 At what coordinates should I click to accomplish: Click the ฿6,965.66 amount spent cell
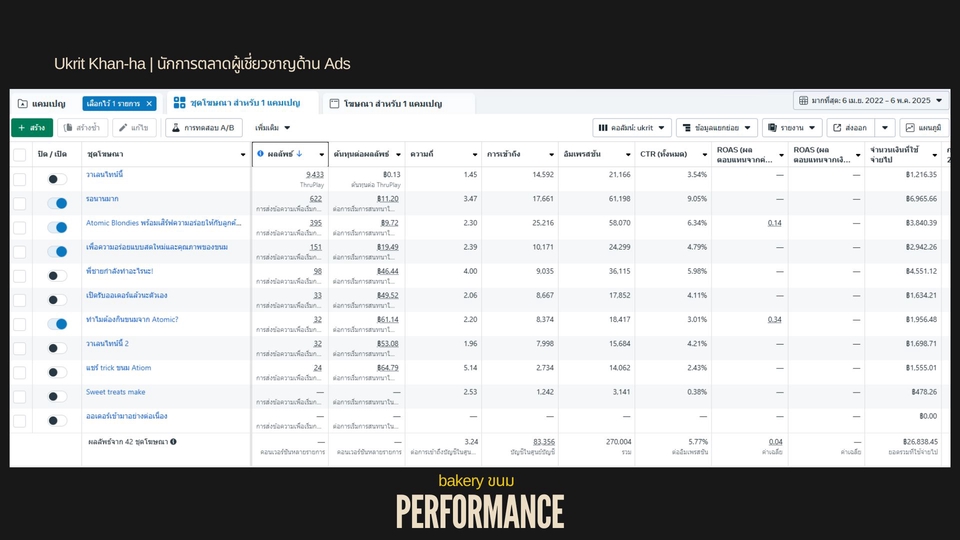[x=921, y=199]
